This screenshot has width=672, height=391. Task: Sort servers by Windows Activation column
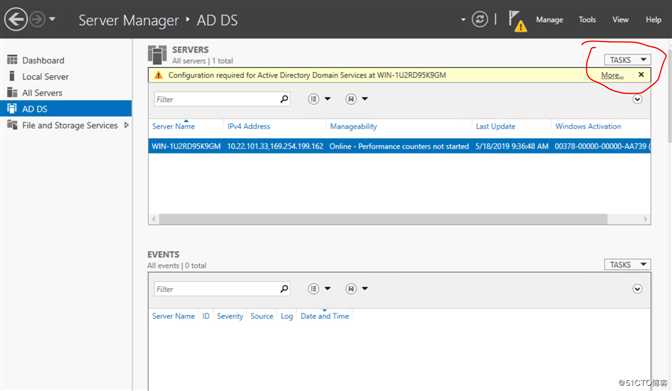[588, 126]
